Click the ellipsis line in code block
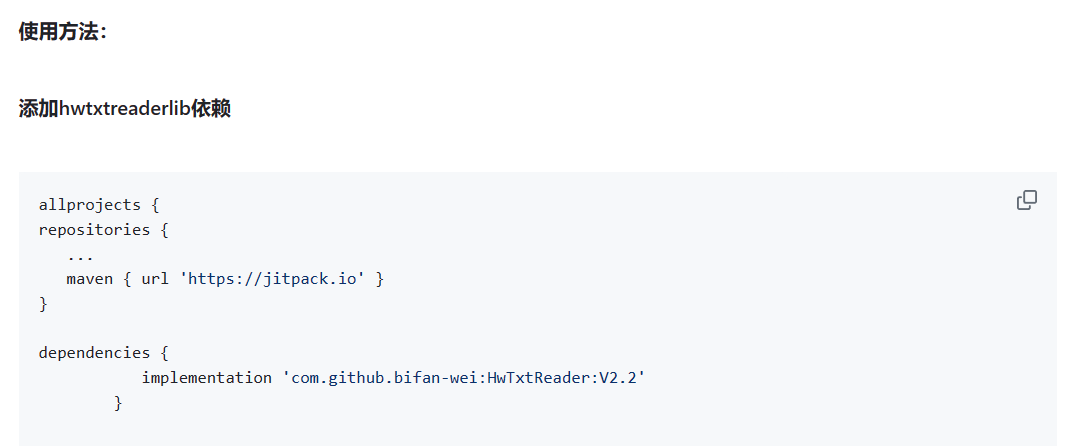 (x=80, y=254)
